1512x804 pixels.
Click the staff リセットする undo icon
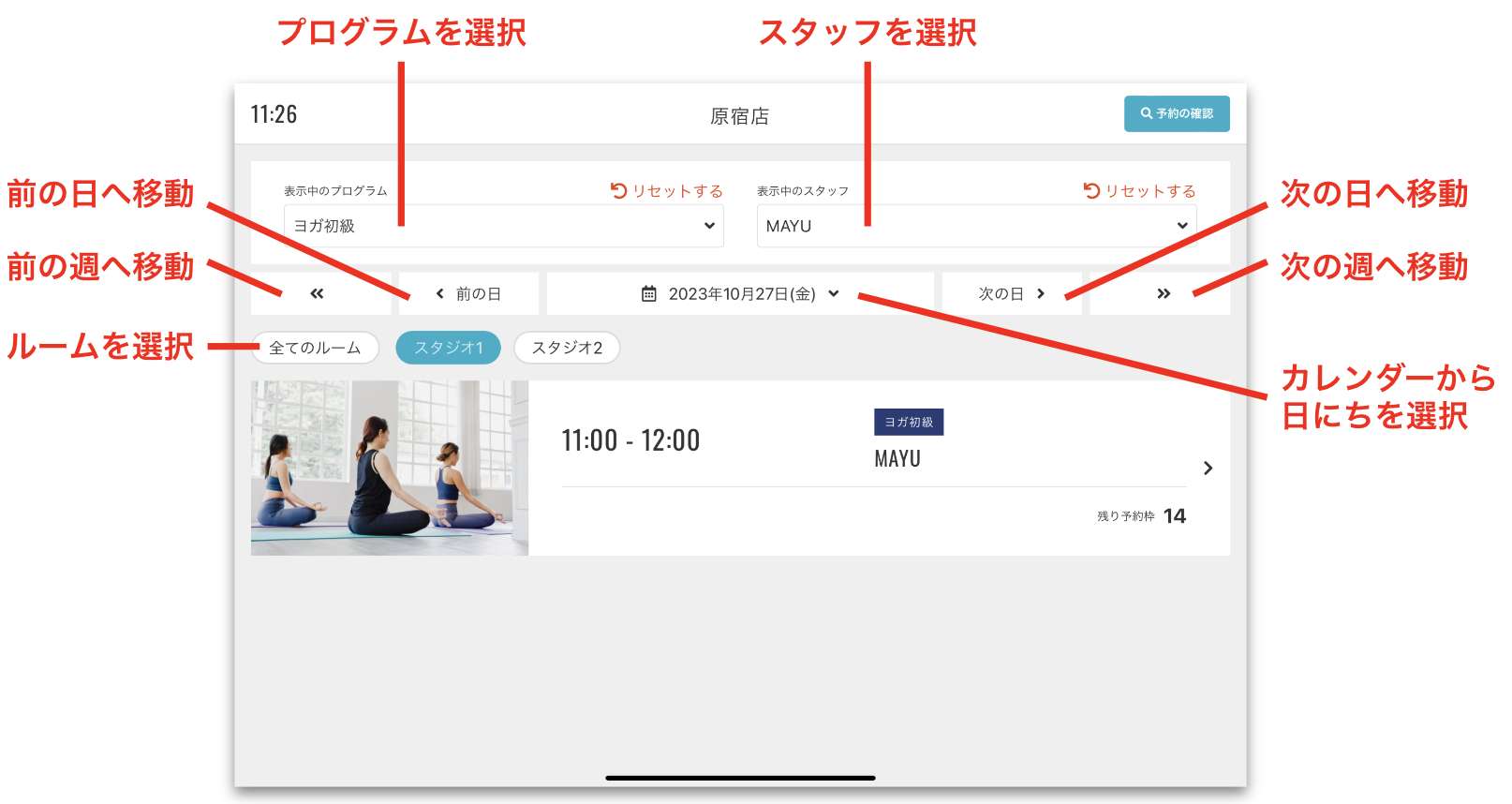(x=1091, y=190)
